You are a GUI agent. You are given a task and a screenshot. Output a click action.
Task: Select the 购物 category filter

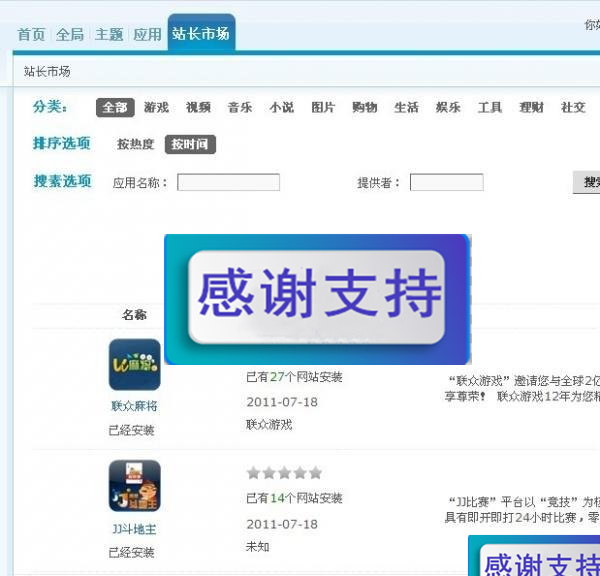coord(365,108)
